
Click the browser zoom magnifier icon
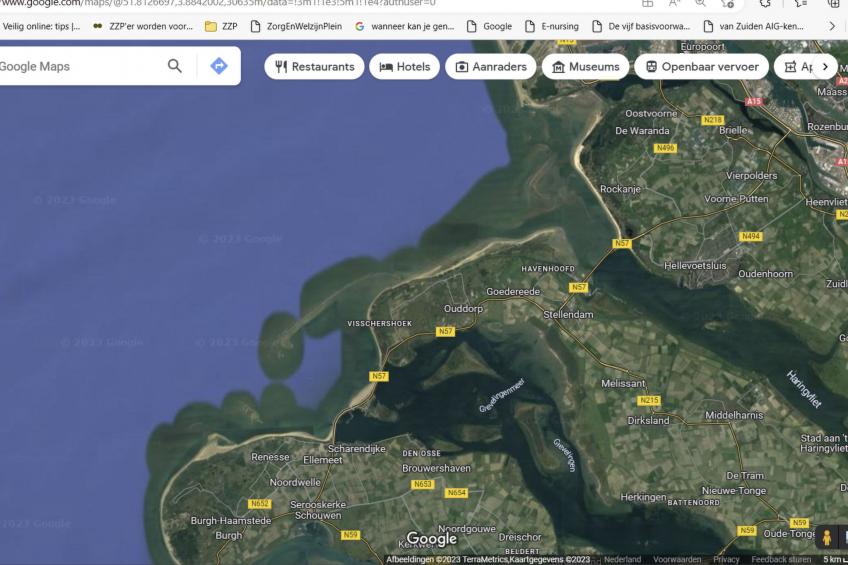point(701,3)
